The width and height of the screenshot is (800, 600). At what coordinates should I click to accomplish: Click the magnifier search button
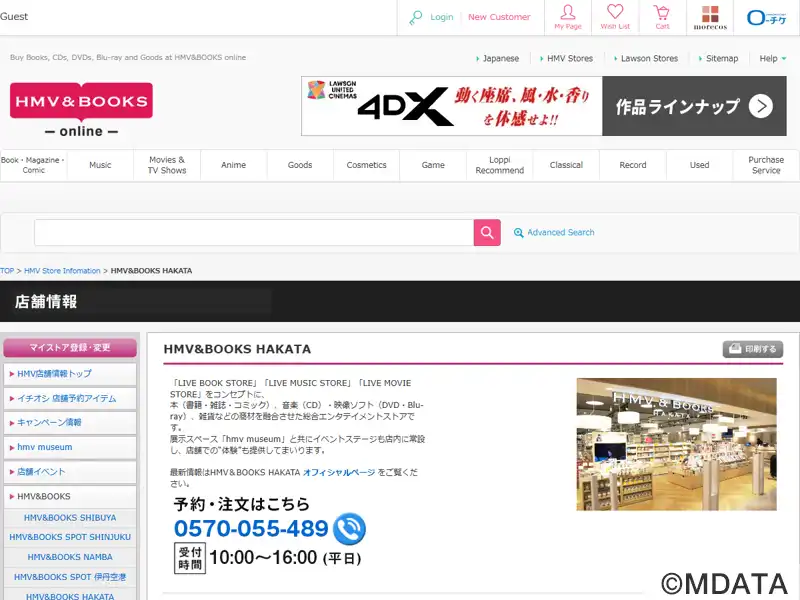pos(487,233)
